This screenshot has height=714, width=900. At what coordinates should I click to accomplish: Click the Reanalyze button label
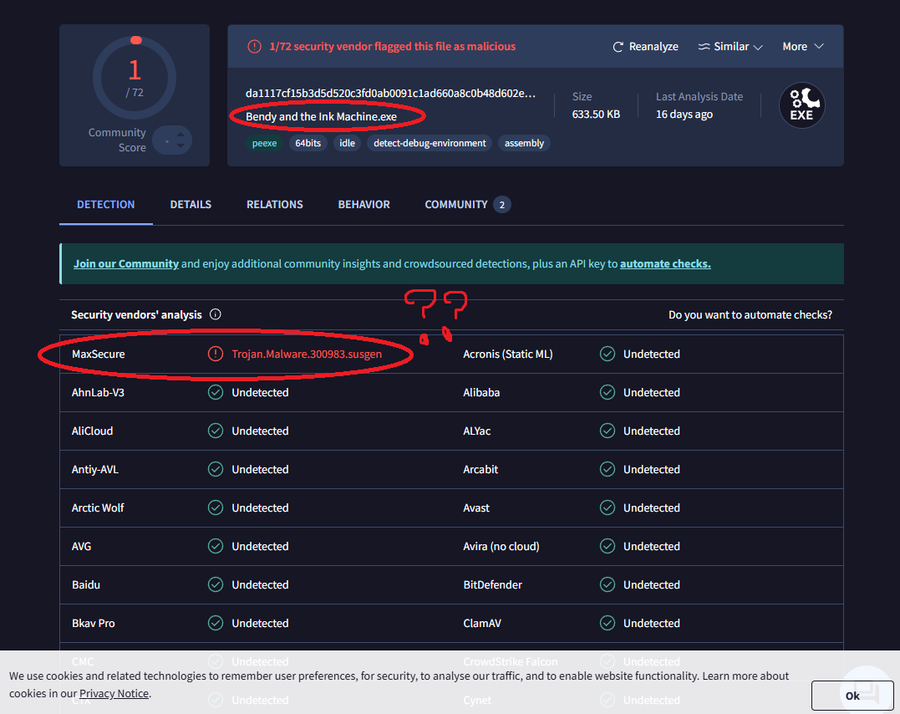[653, 46]
